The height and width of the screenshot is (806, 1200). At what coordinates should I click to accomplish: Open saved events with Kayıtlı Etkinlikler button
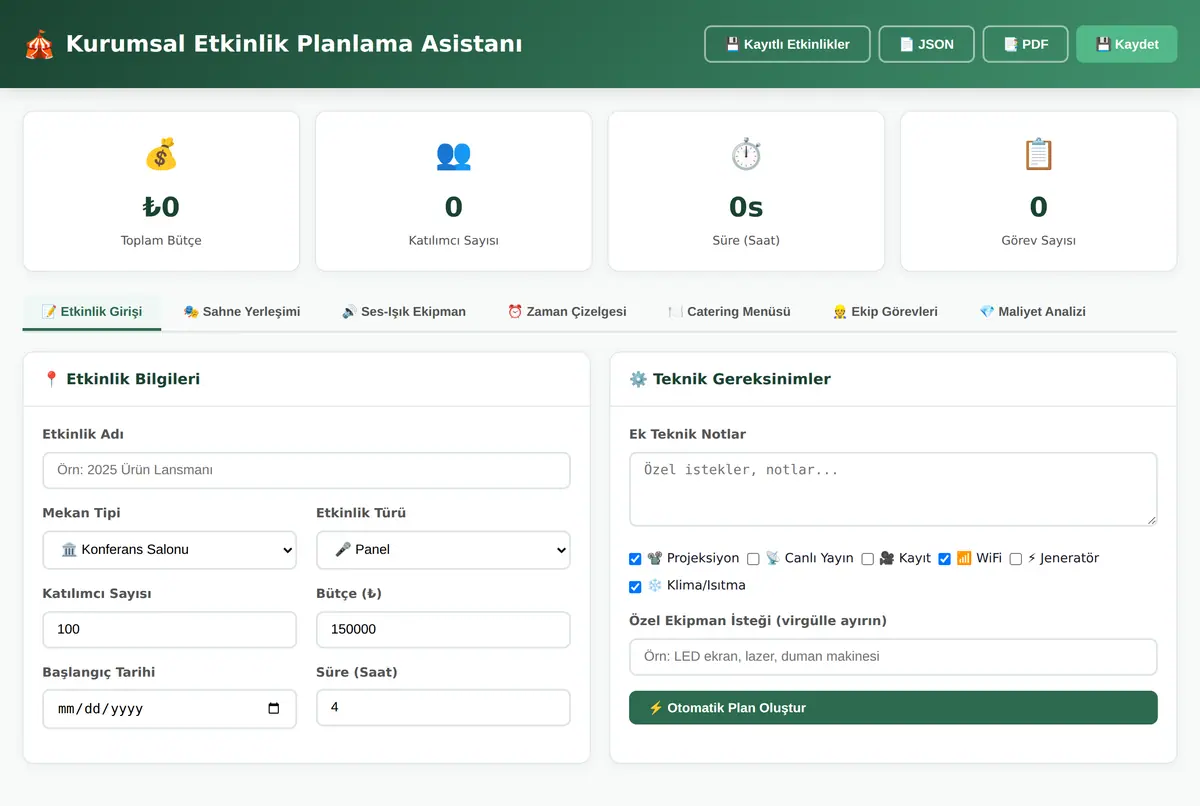[x=787, y=44]
